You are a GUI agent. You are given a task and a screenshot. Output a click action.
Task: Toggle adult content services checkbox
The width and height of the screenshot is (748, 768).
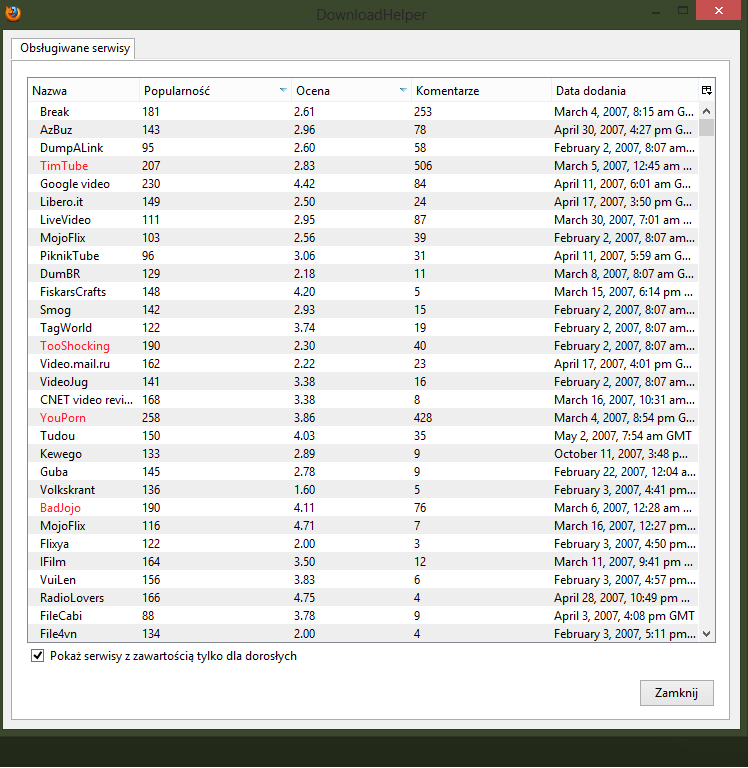(x=37, y=655)
